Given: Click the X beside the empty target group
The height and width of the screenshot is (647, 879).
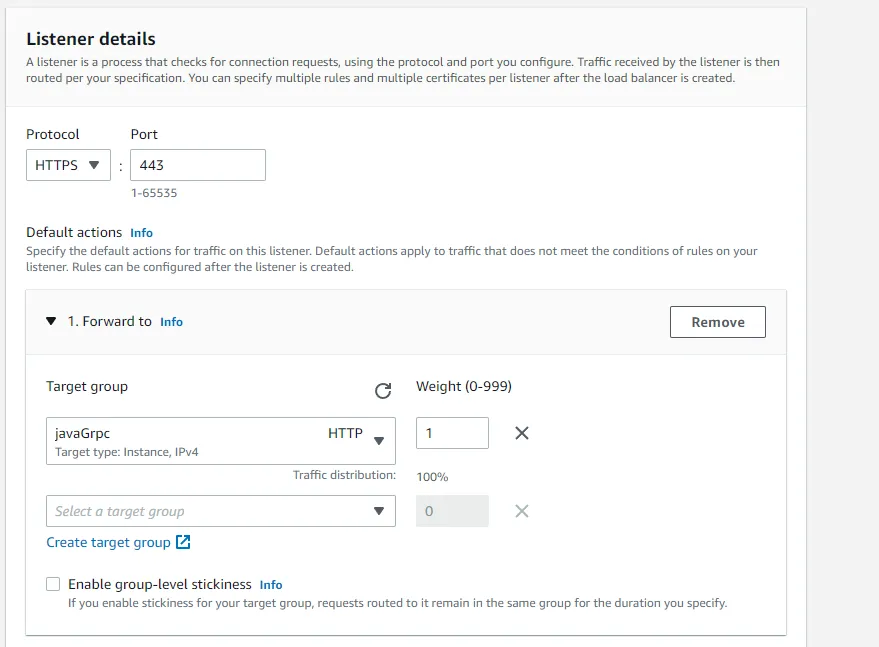Looking at the screenshot, I should click(521, 511).
